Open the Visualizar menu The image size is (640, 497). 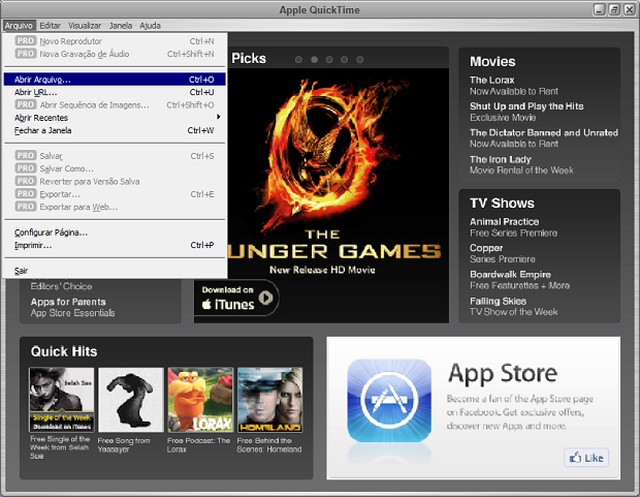tap(84, 26)
